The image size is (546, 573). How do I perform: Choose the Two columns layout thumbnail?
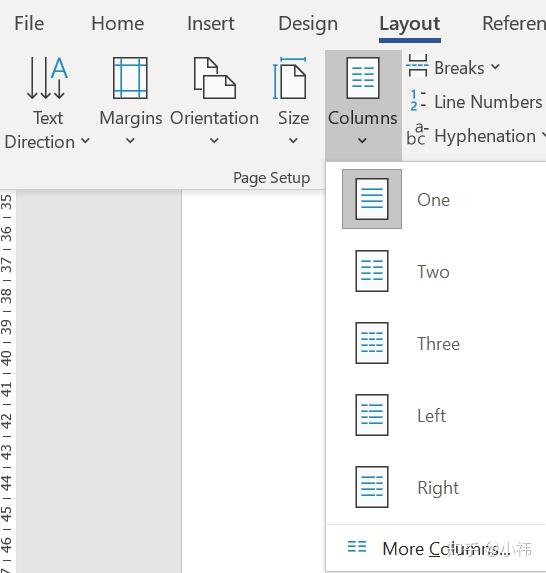pos(372,271)
